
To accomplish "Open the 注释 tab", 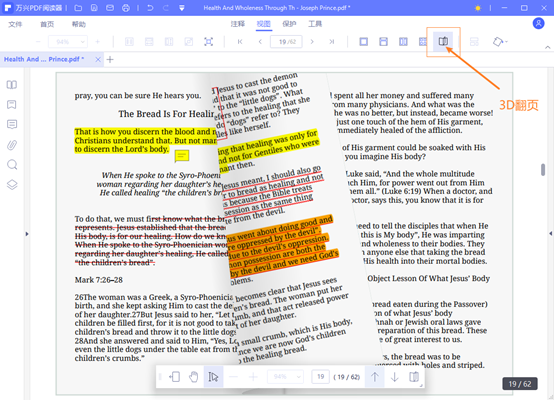I will (x=238, y=24).
